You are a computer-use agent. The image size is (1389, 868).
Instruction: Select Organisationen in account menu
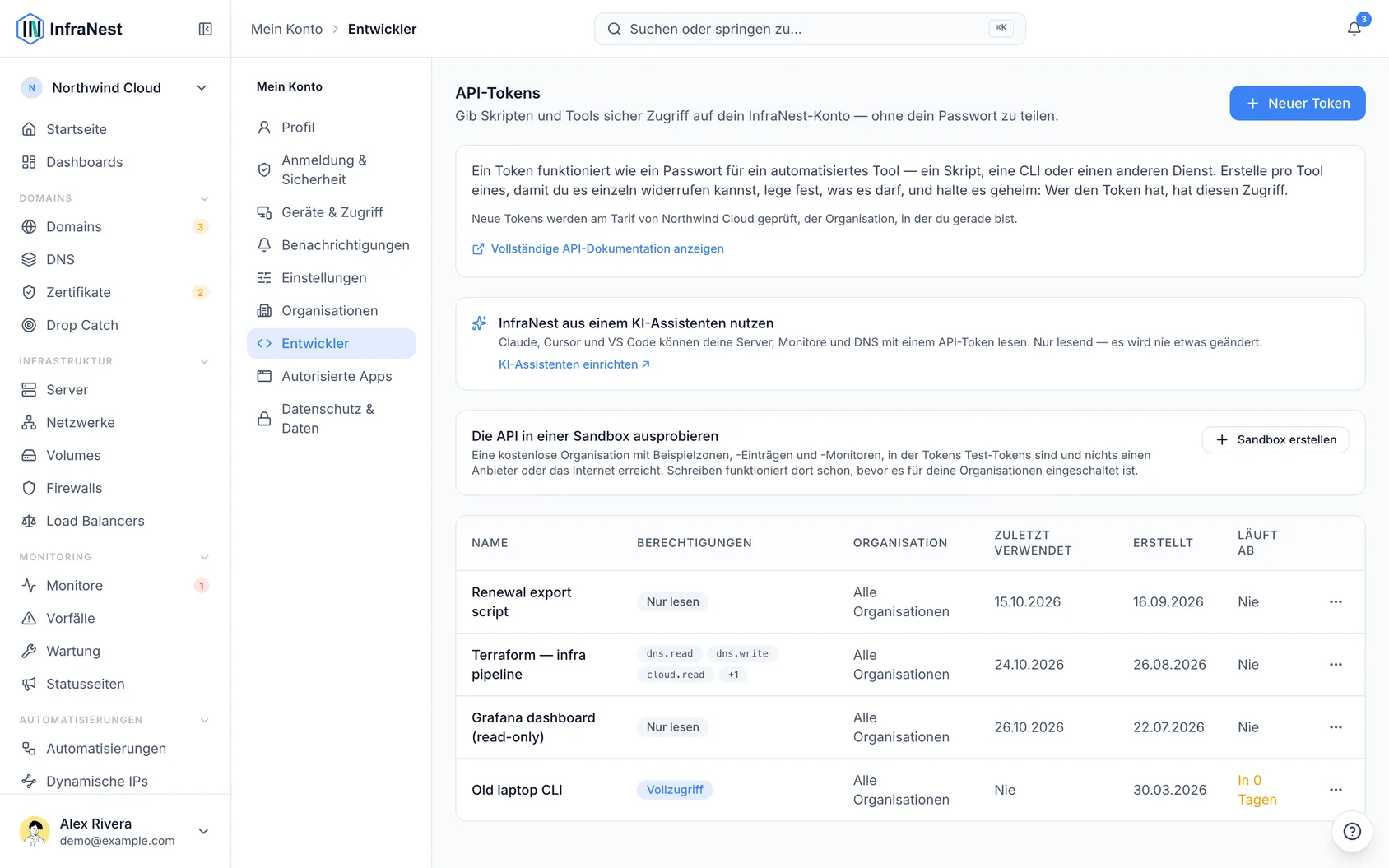pyautogui.click(x=331, y=311)
